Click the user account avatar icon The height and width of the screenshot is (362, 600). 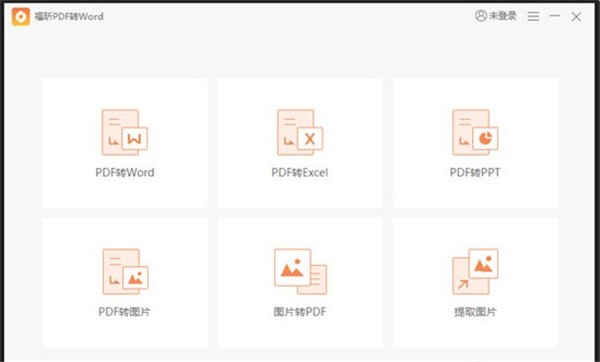[x=481, y=16]
